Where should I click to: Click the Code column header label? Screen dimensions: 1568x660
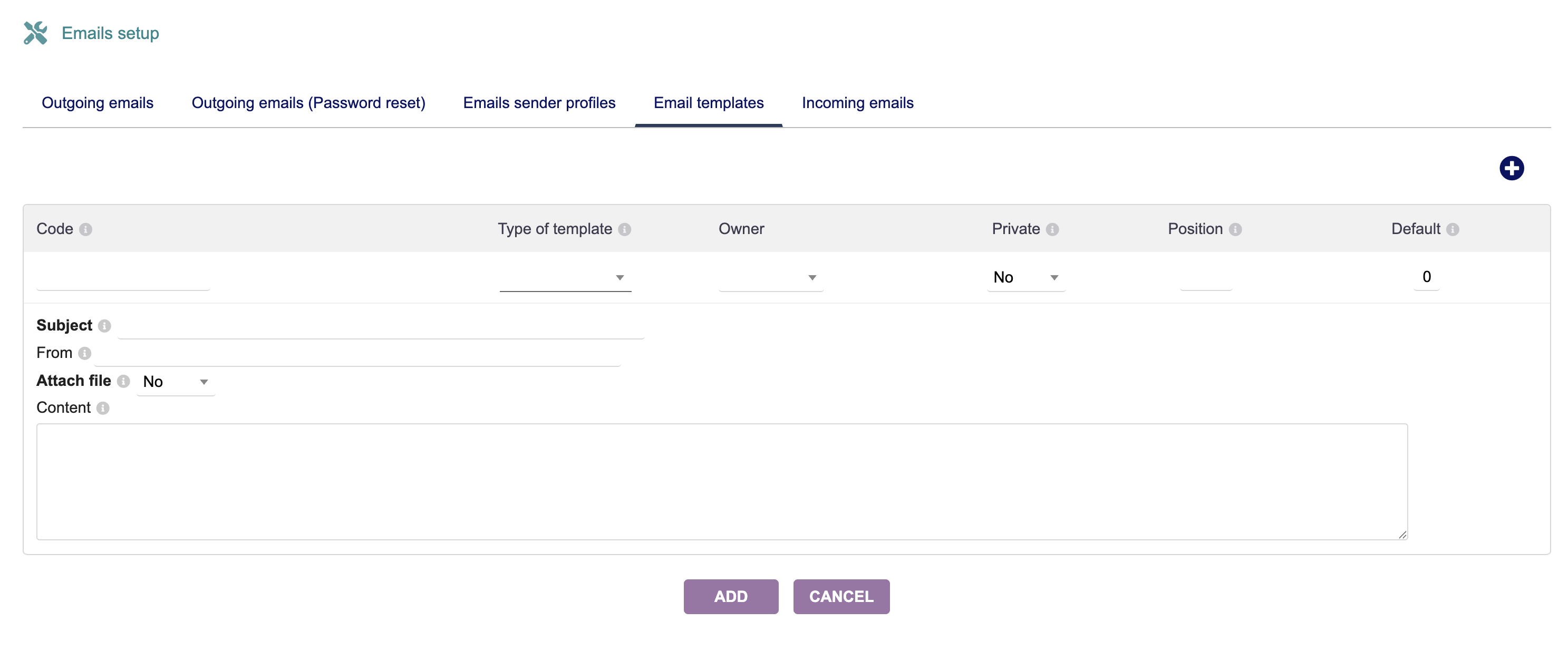[55, 229]
